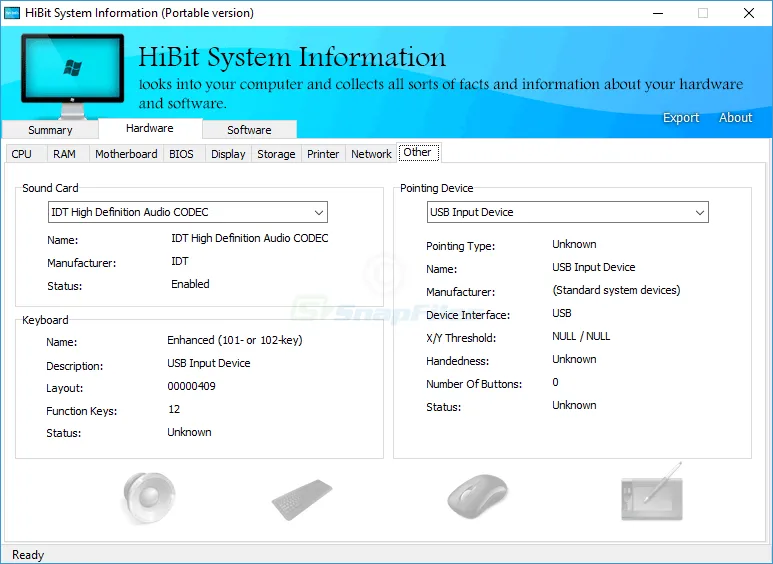
Task: Open the Motherboard sub-tab
Action: point(126,154)
